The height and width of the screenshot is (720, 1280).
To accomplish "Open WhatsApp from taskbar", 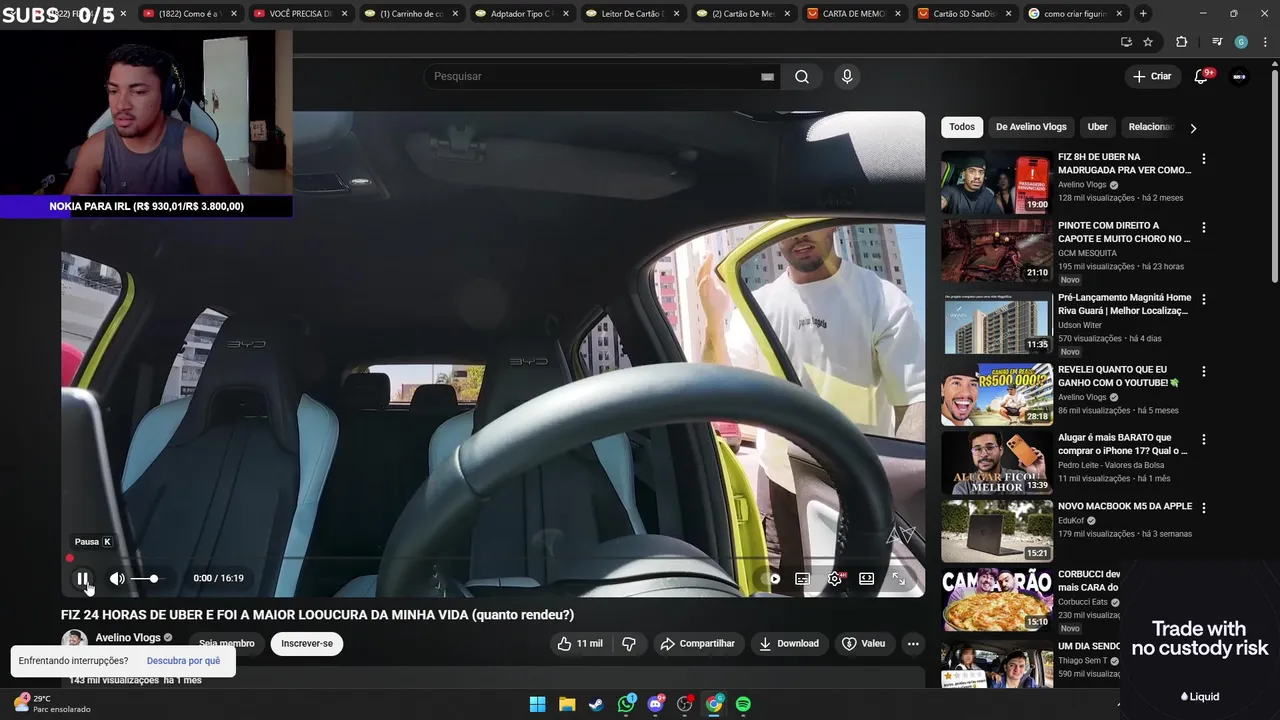I will pos(626,704).
